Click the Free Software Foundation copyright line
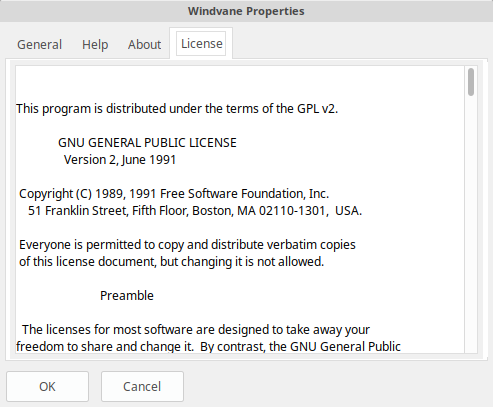The width and height of the screenshot is (493, 407). pyautogui.click(x=174, y=194)
